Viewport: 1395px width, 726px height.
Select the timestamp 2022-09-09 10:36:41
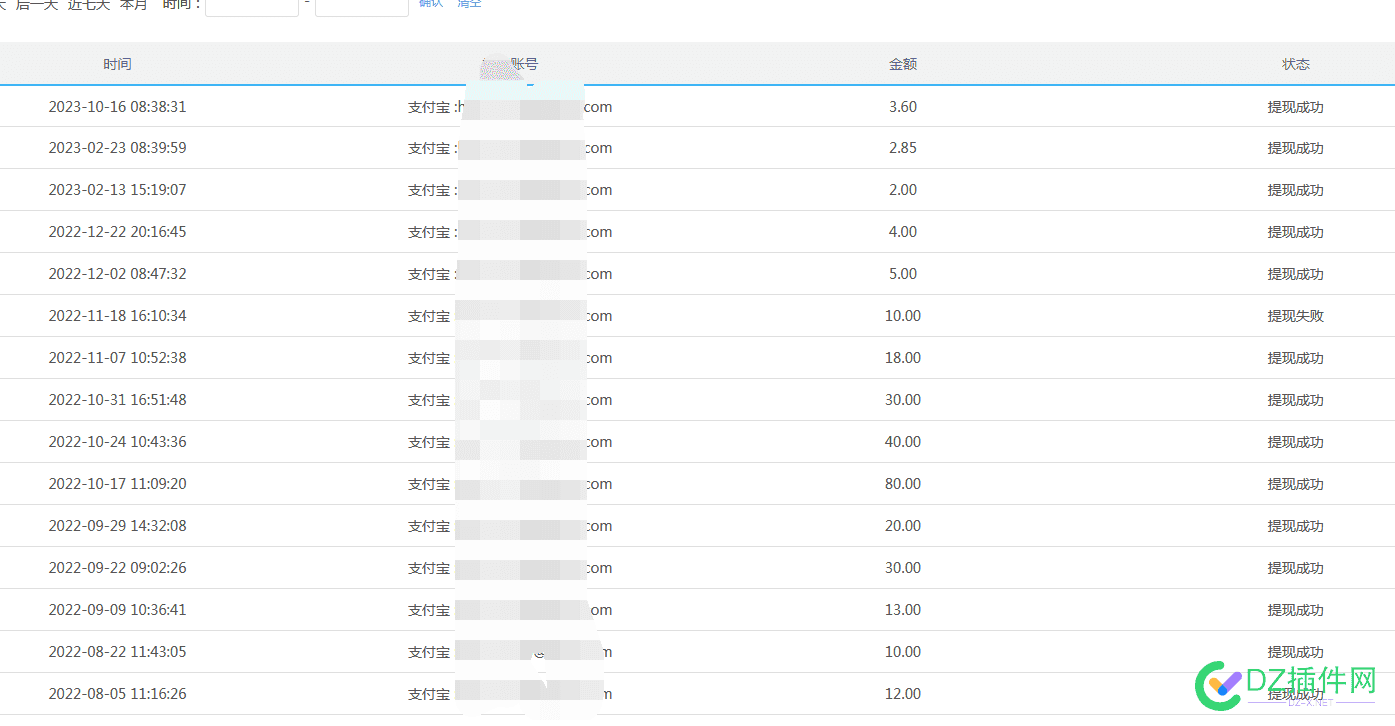tap(117, 610)
